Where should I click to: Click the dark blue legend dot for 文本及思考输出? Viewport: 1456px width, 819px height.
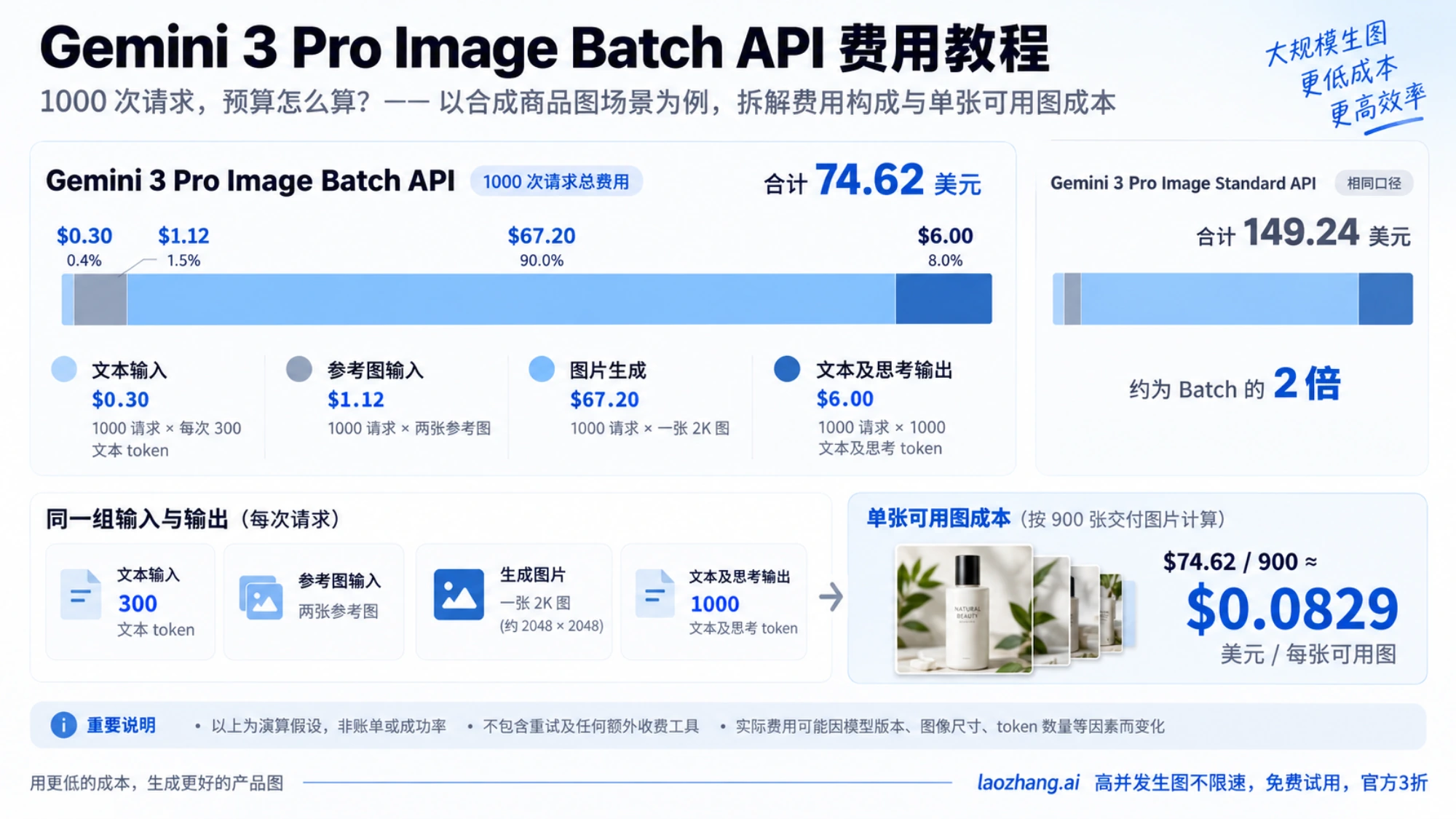(x=787, y=369)
